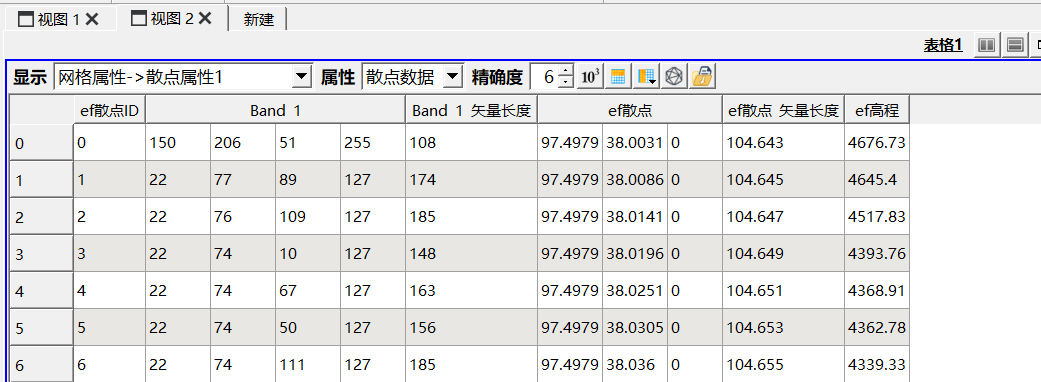1041x382 pixels.
Task: Click Band 1 cell with value 206
Action: click(243, 142)
